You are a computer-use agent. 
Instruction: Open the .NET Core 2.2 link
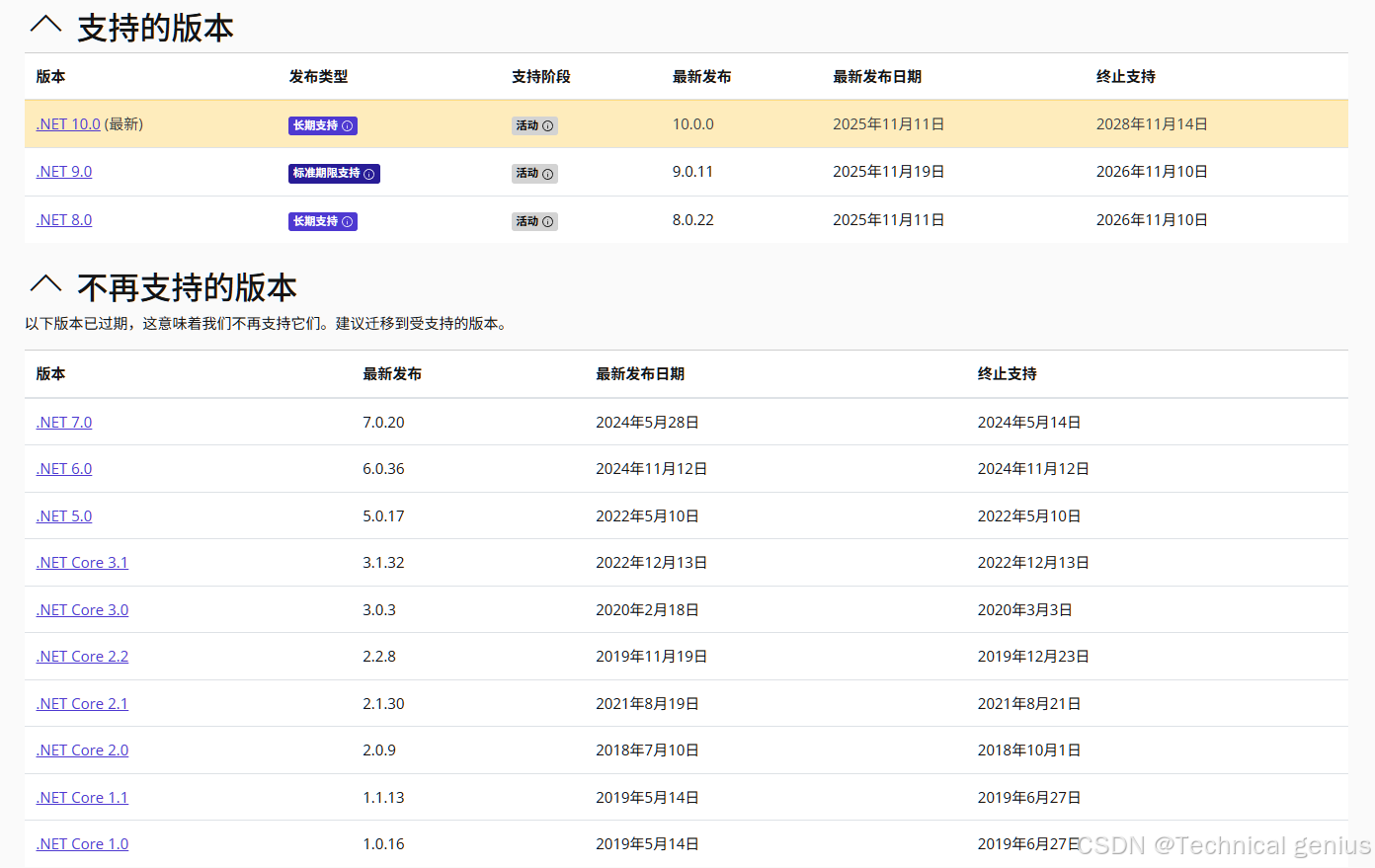click(x=82, y=657)
